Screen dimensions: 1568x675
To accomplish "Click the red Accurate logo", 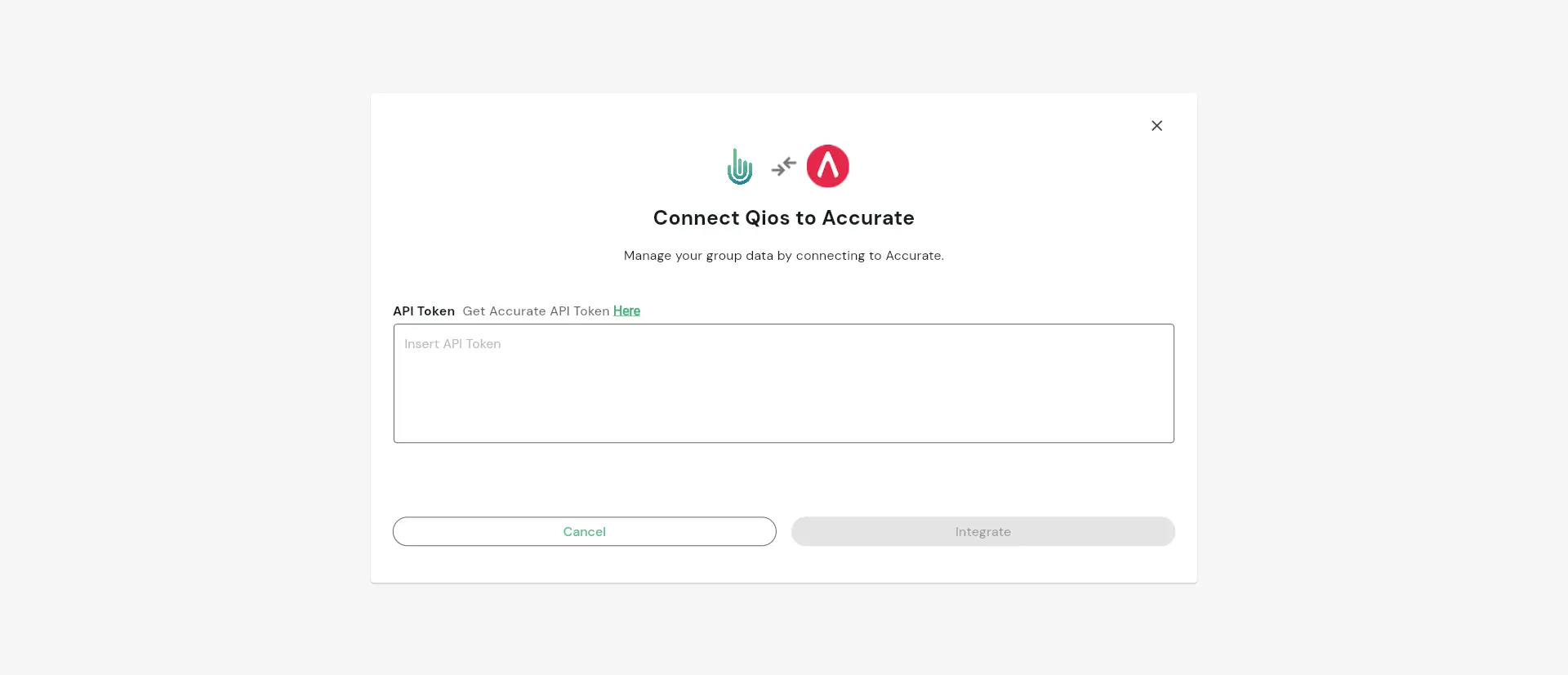I will point(827,166).
